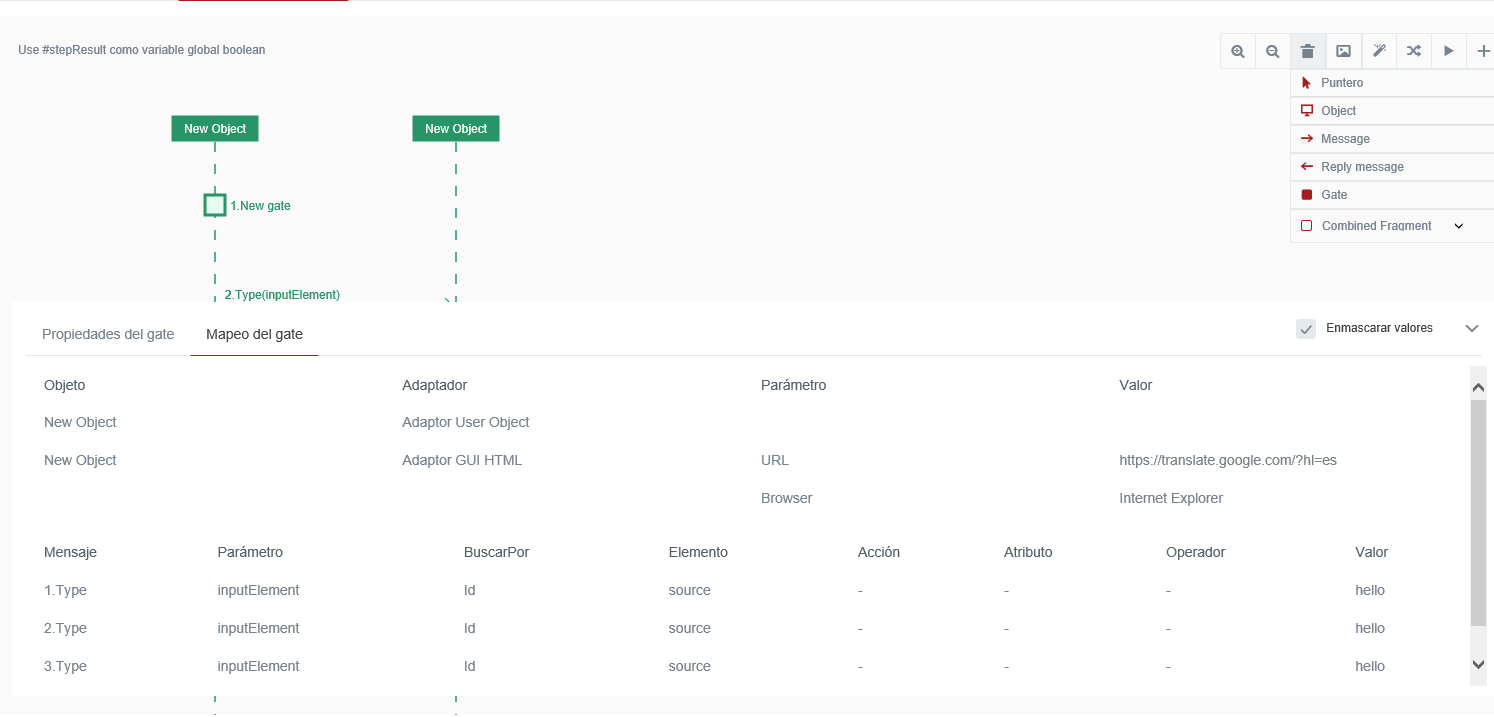Expand the Combined Fragment dropdown arrow

tap(1458, 226)
